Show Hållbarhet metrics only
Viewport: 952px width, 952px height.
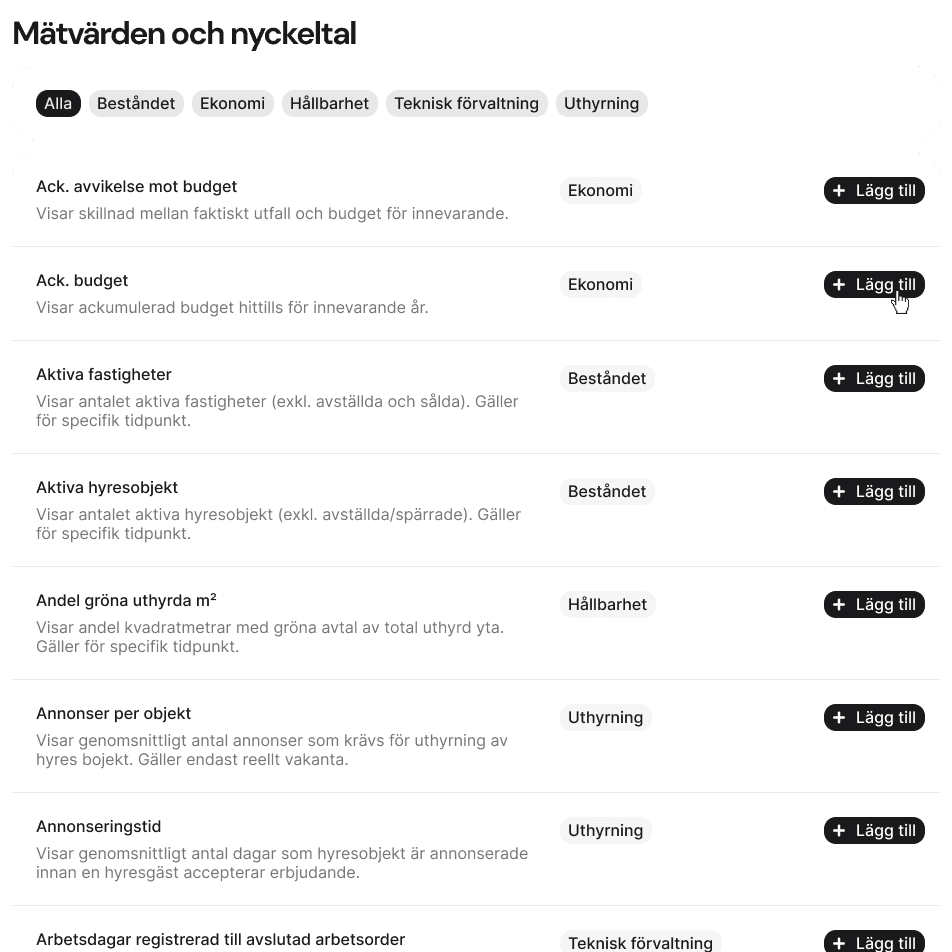(x=329, y=103)
